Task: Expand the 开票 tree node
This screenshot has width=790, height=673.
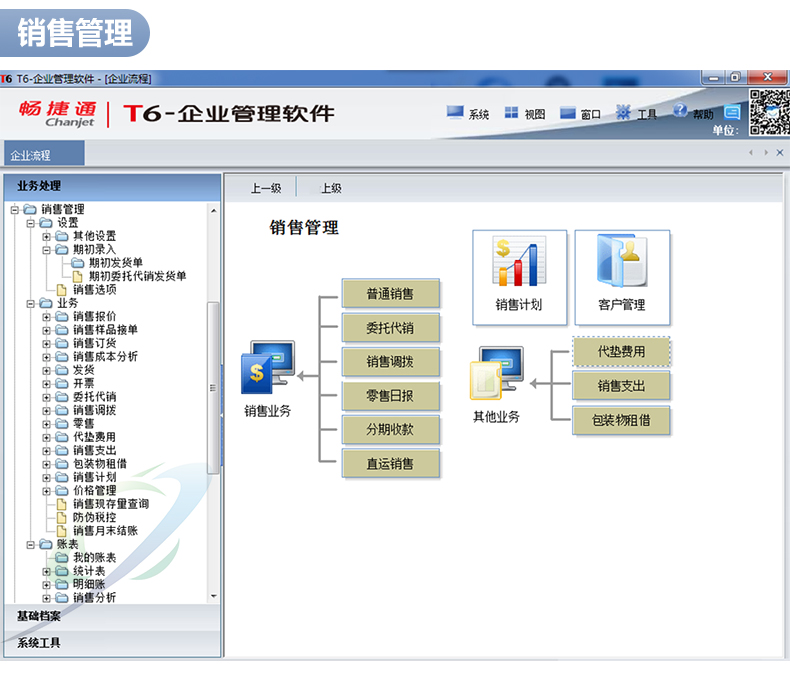Action: (x=46, y=384)
